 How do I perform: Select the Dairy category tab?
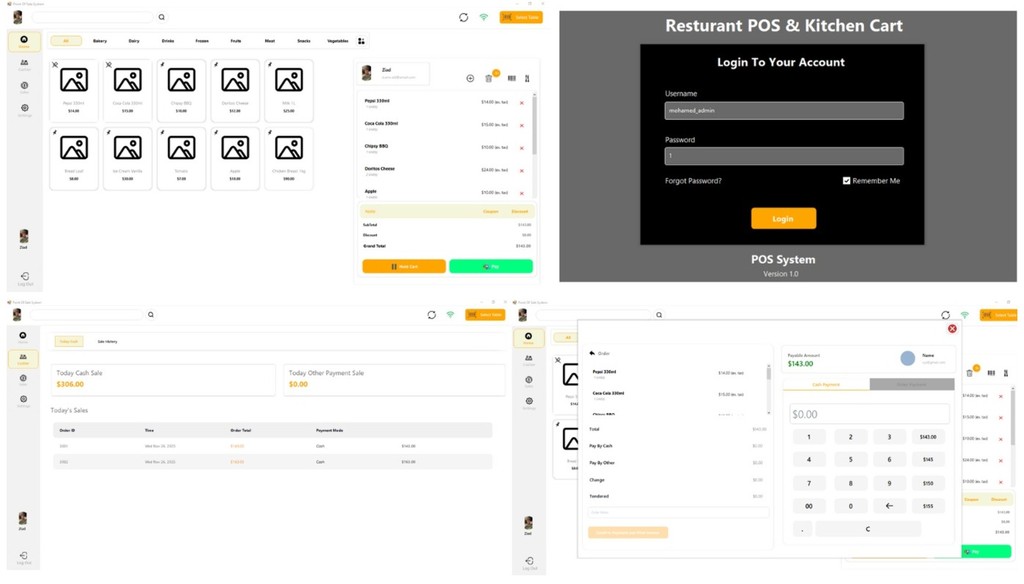(134, 41)
